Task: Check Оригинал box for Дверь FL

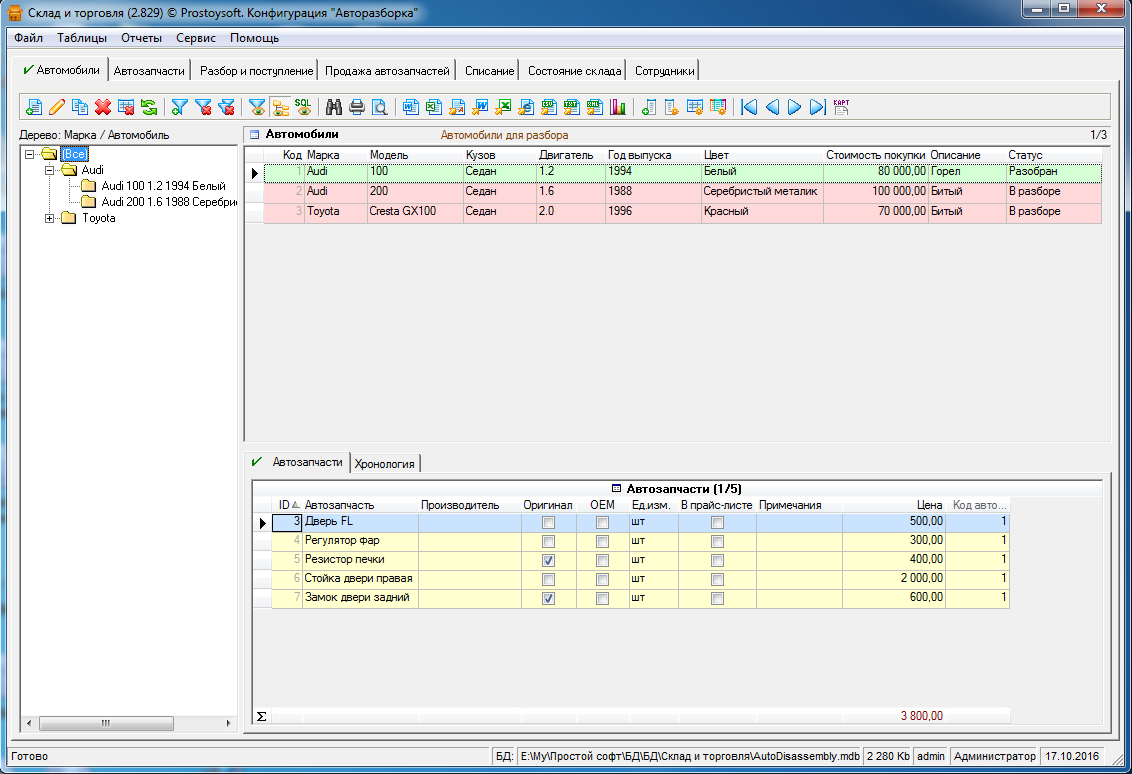Action: (x=548, y=523)
